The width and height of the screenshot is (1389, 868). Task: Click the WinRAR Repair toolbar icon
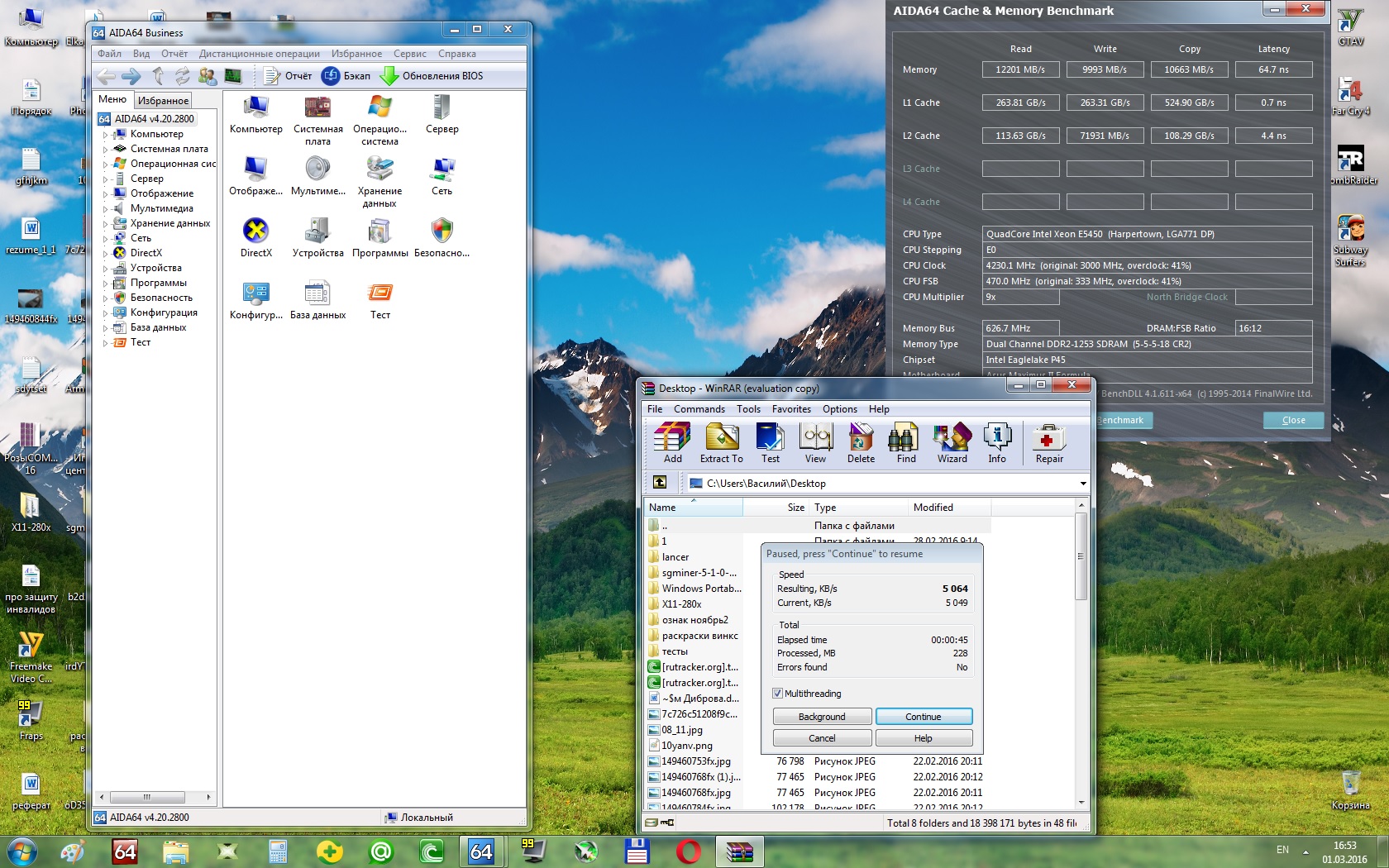[1049, 443]
